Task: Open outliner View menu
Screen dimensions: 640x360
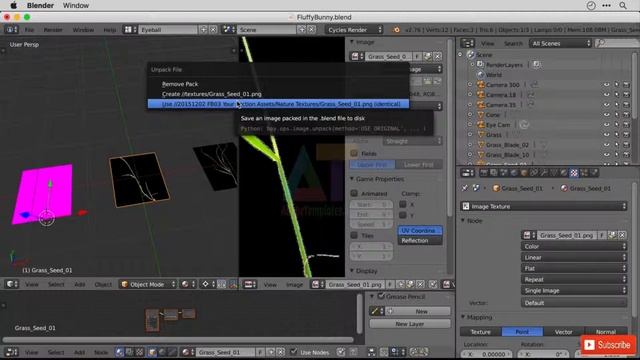Action: 487,43
